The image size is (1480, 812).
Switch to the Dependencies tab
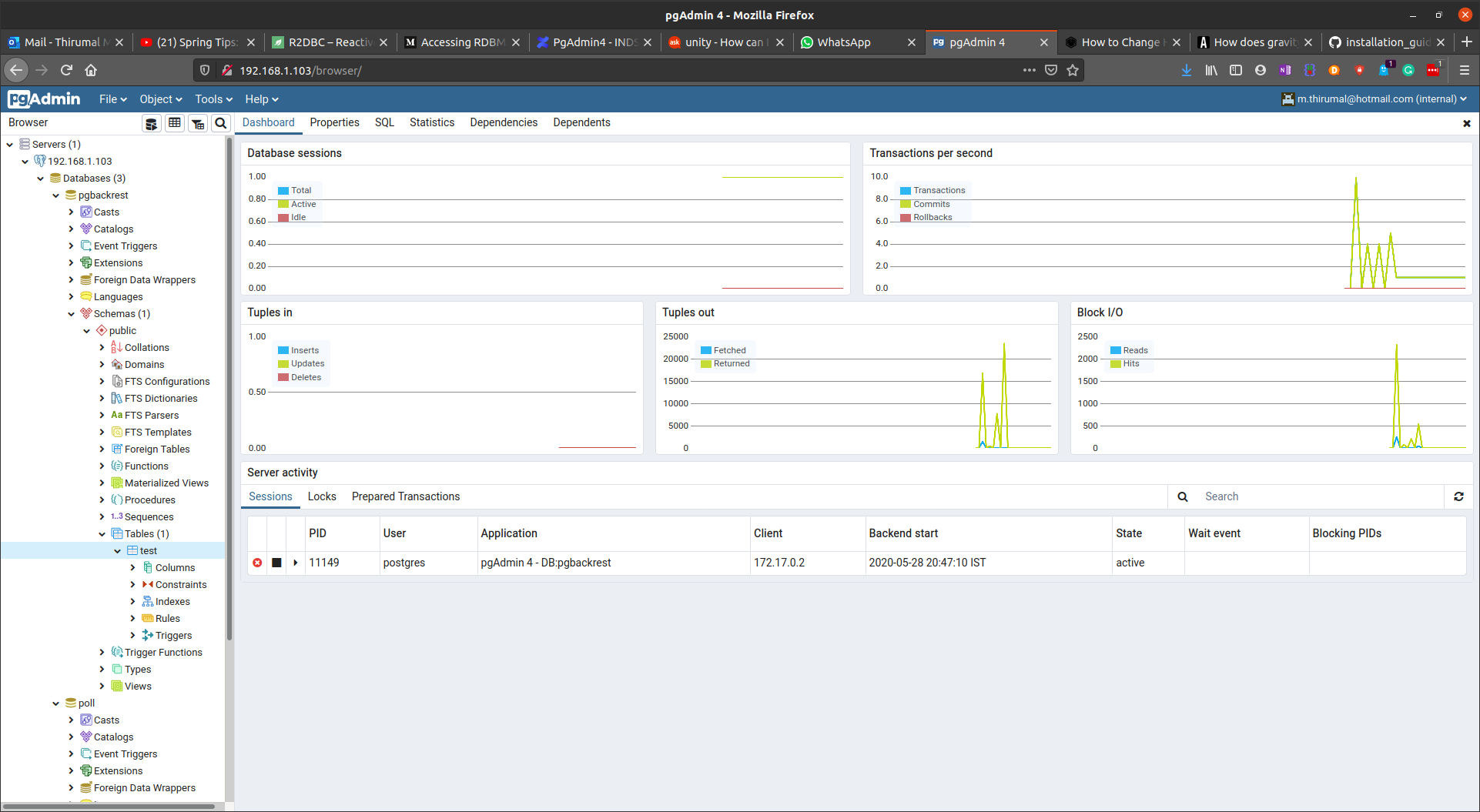504,122
